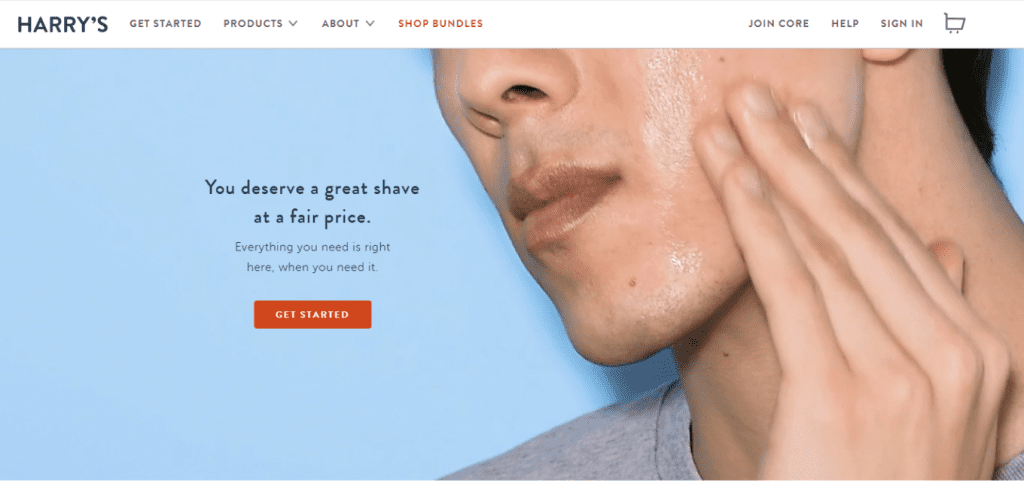Expand the Products dropdown chevron
Image resolution: width=1024 pixels, height=498 pixels.
click(293, 23)
